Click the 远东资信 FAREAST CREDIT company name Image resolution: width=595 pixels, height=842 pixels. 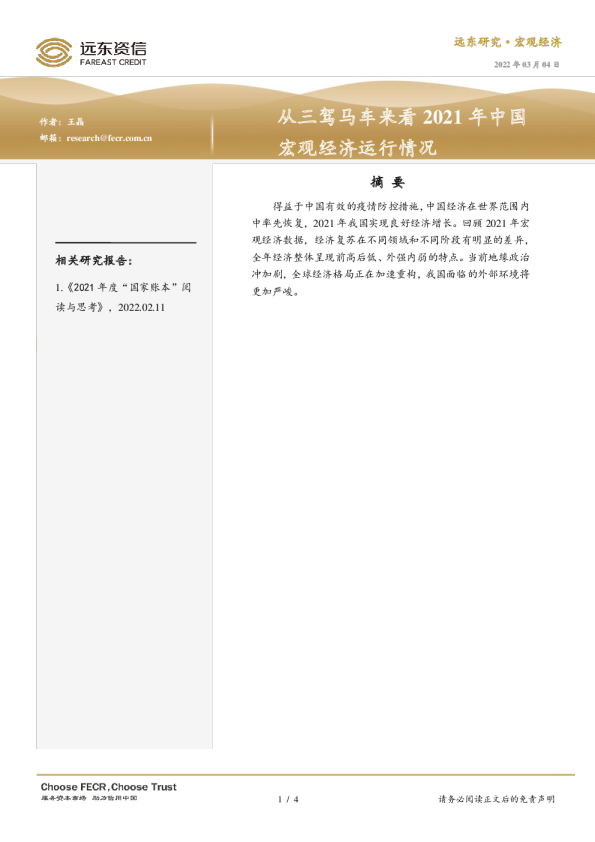tap(113, 53)
